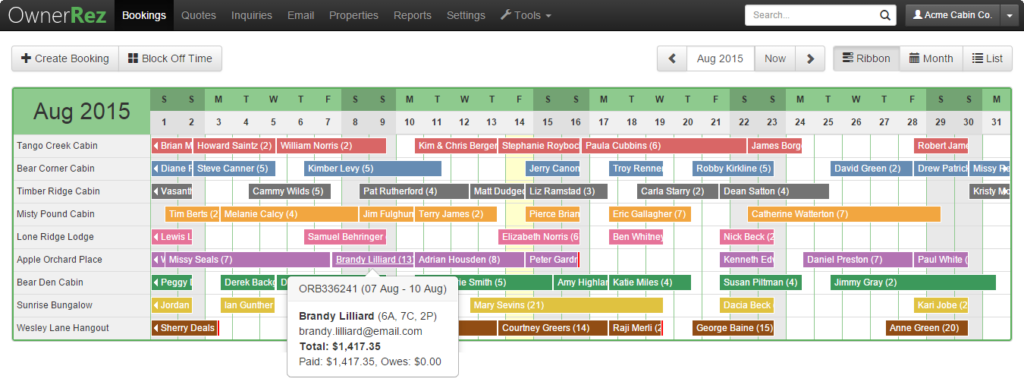Open Samuel Behringer booking
The height and width of the screenshot is (385, 1024).
345,237
